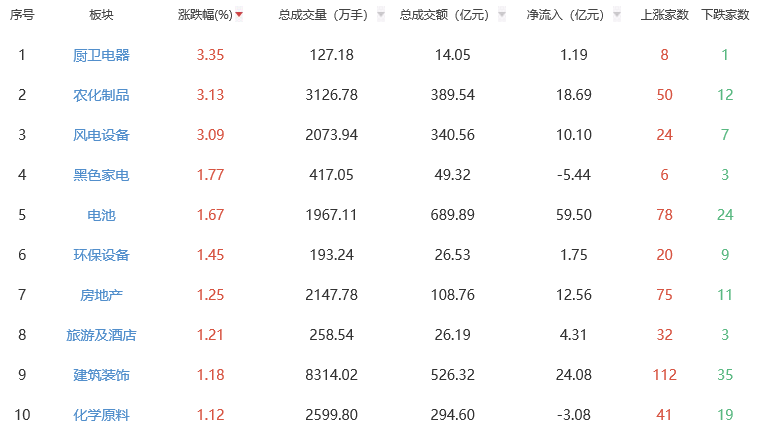Open the 厨卫电器 sector link
The height and width of the screenshot is (434, 766).
click(102, 55)
